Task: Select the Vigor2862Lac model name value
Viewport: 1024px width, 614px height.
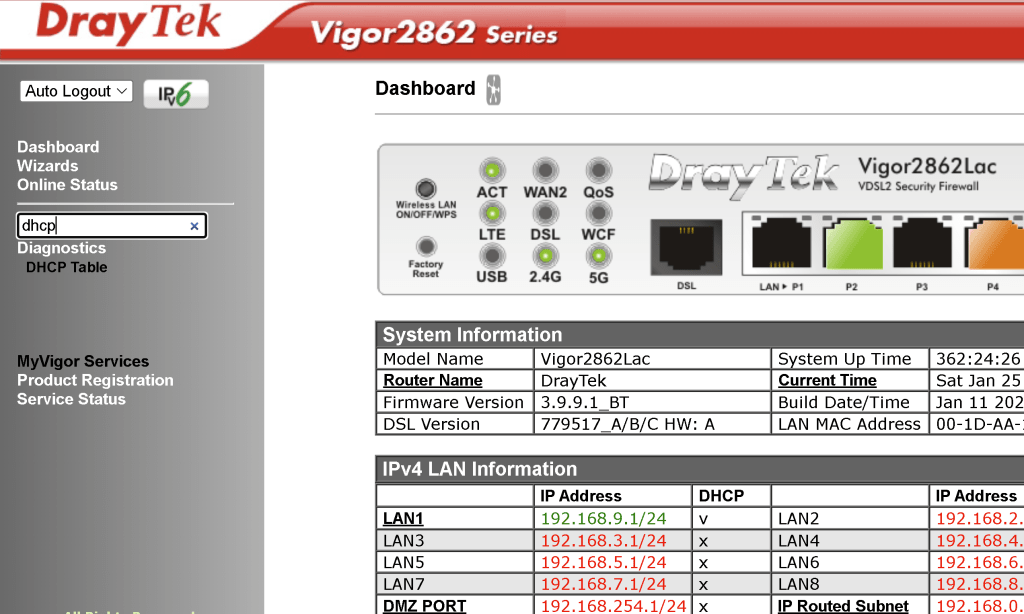Action: 596,359
